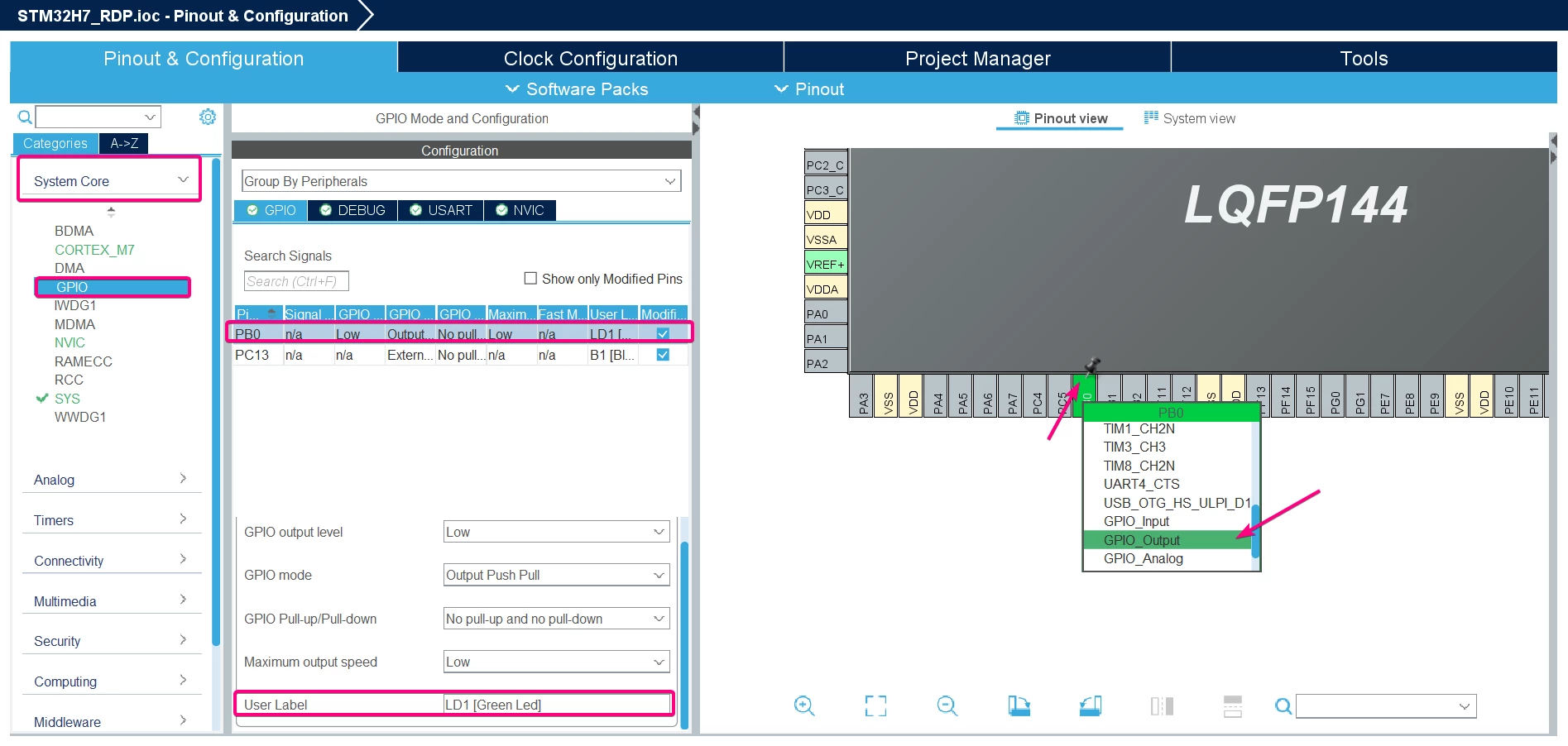Image resolution: width=1568 pixels, height=746 pixels.
Task: Select the Categories tab
Action: pyautogui.click(x=55, y=143)
